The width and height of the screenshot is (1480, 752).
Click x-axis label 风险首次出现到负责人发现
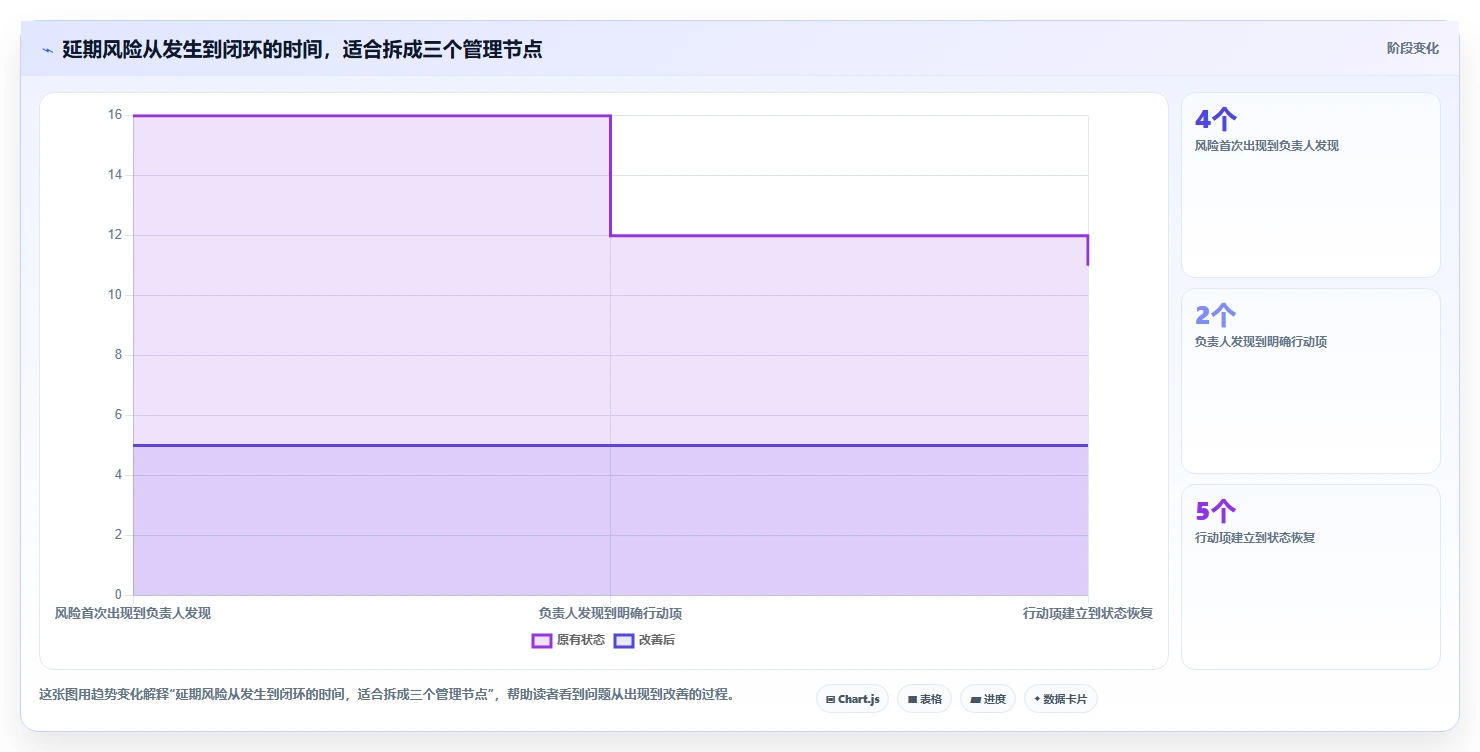click(x=133, y=613)
